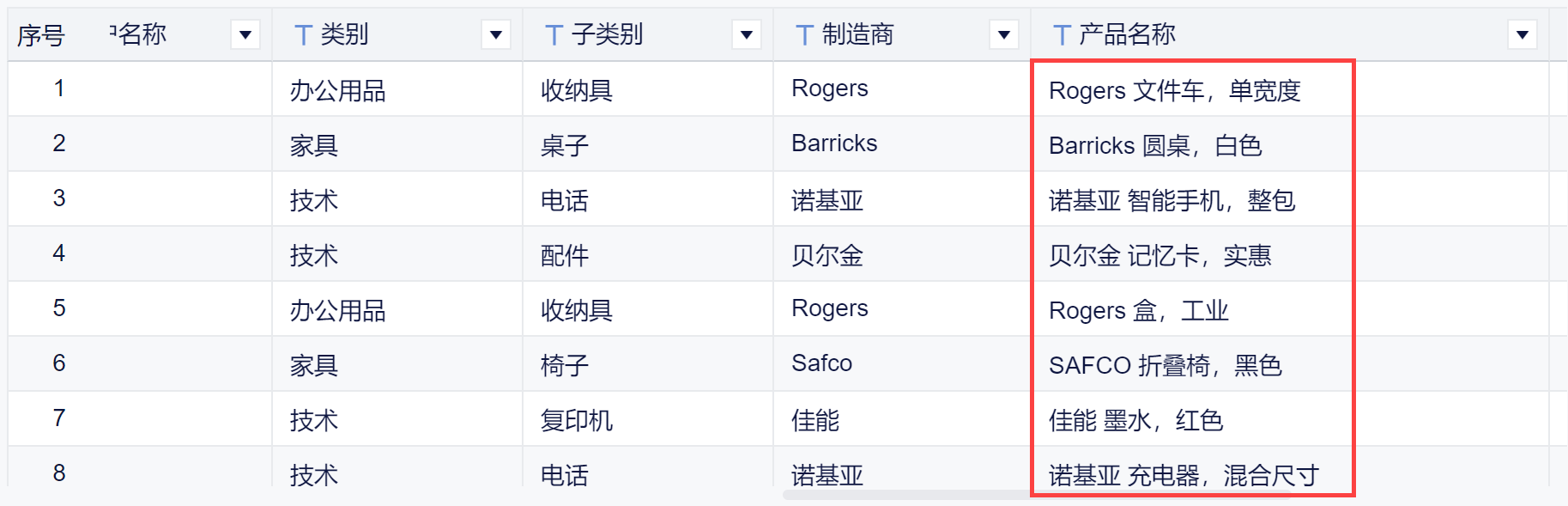
Task: Click the Safco manufacturer cell
Action: pyautogui.click(x=821, y=363)
